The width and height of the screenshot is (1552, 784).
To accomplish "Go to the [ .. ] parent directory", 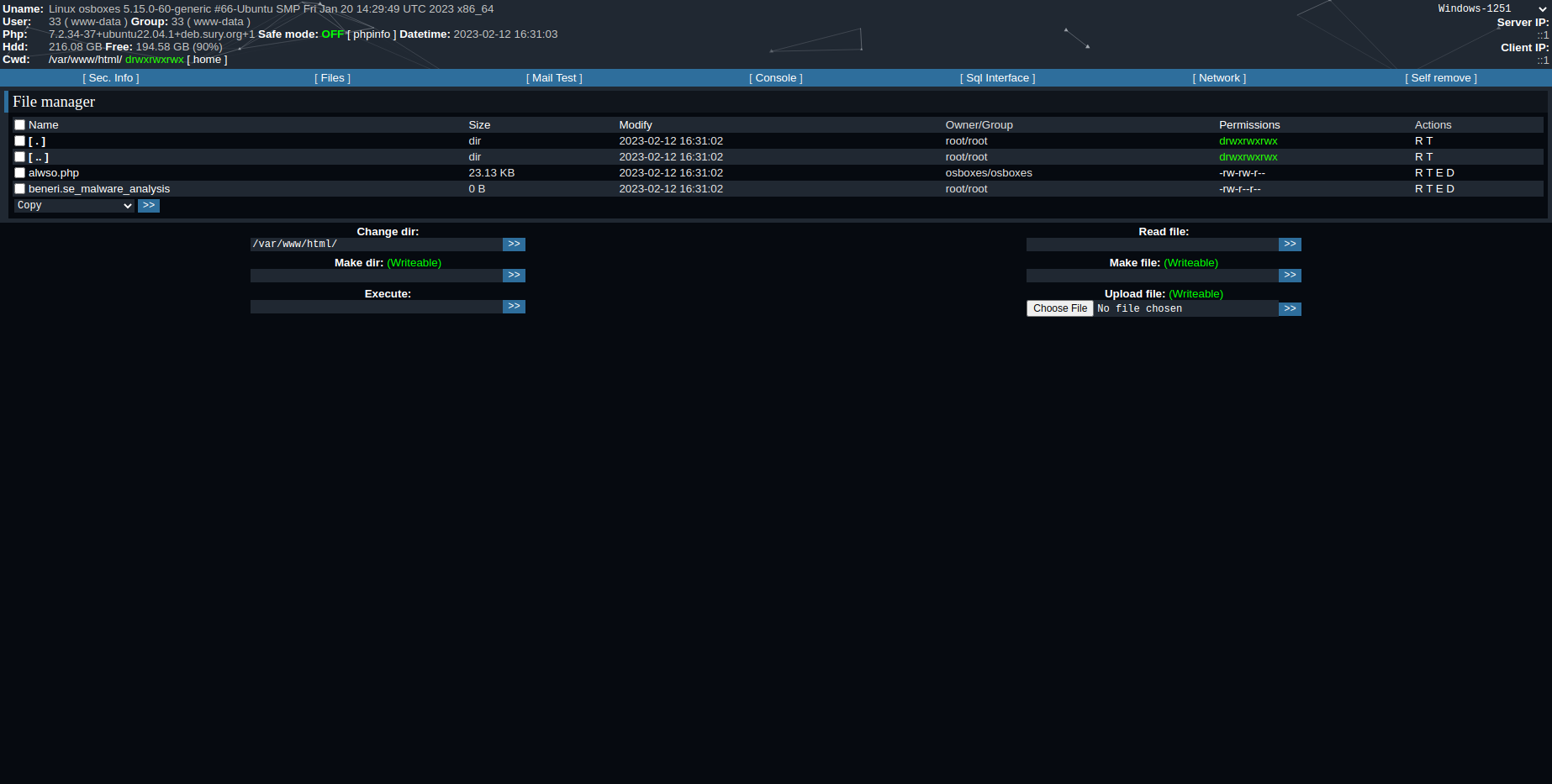I will [39, 157].
